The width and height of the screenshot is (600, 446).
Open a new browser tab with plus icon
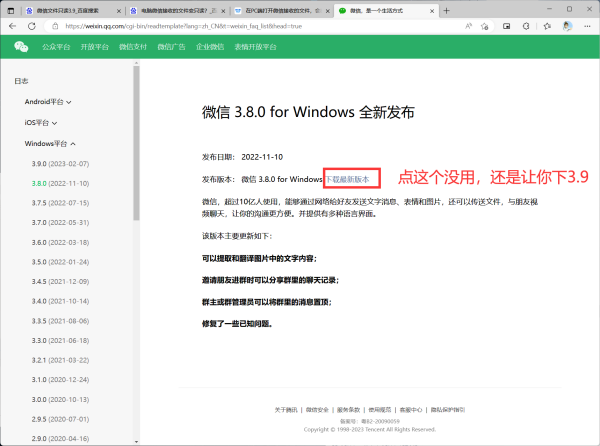point(449,10)
